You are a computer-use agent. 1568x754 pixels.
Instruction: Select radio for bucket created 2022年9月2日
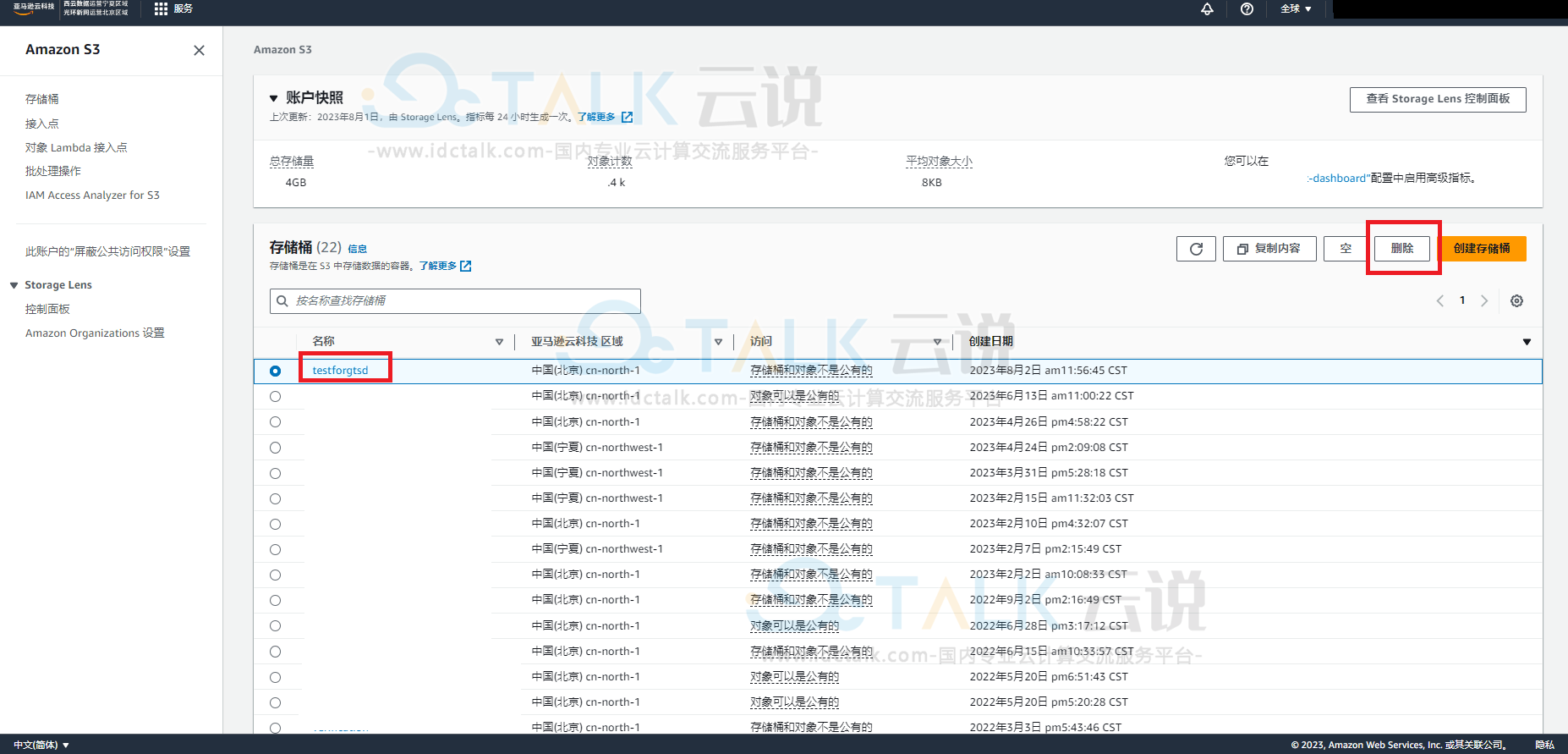point(275,600)
